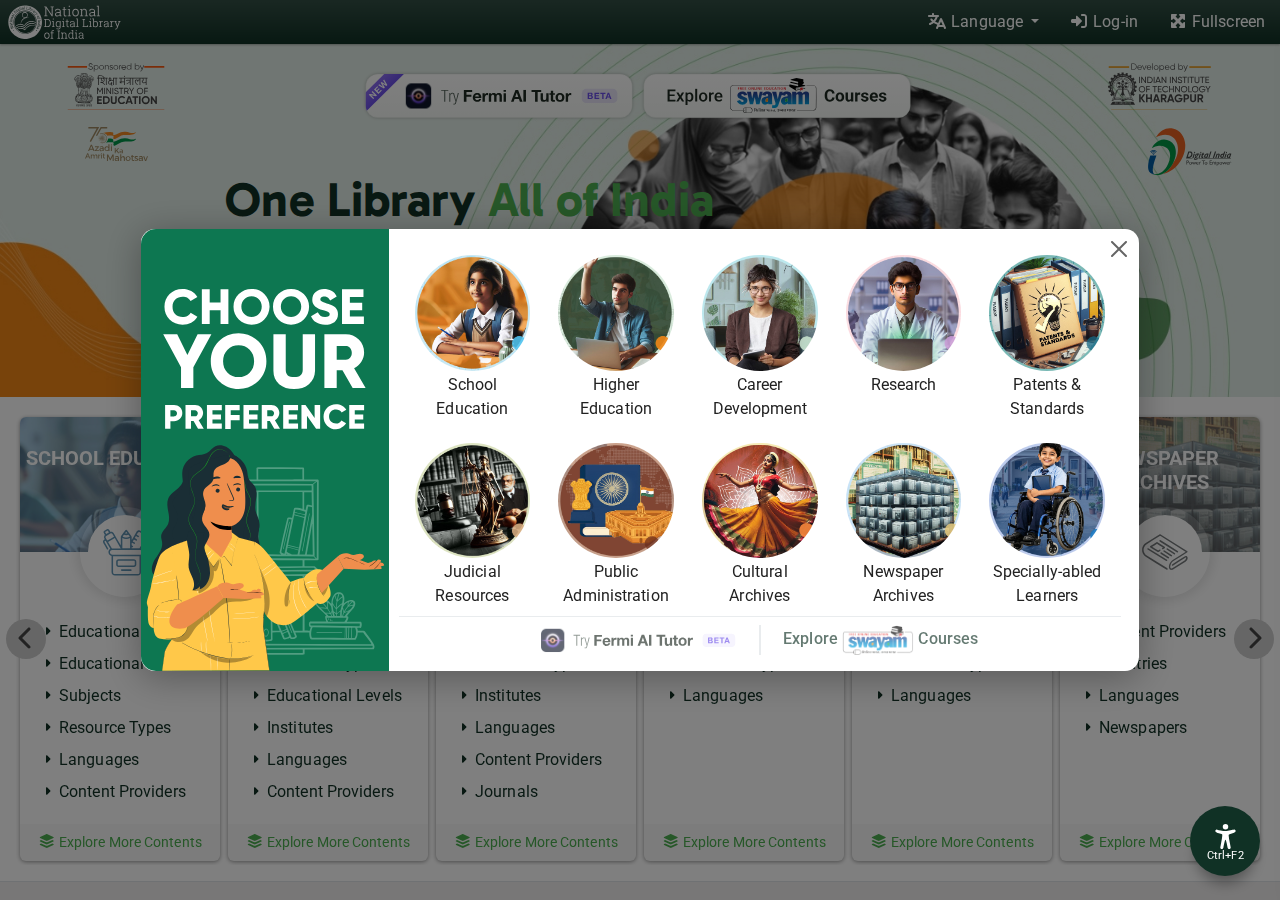Click the Ministry of Education sponsor logo
This screenshot has height=900, width=1280.
click(116, 86)
